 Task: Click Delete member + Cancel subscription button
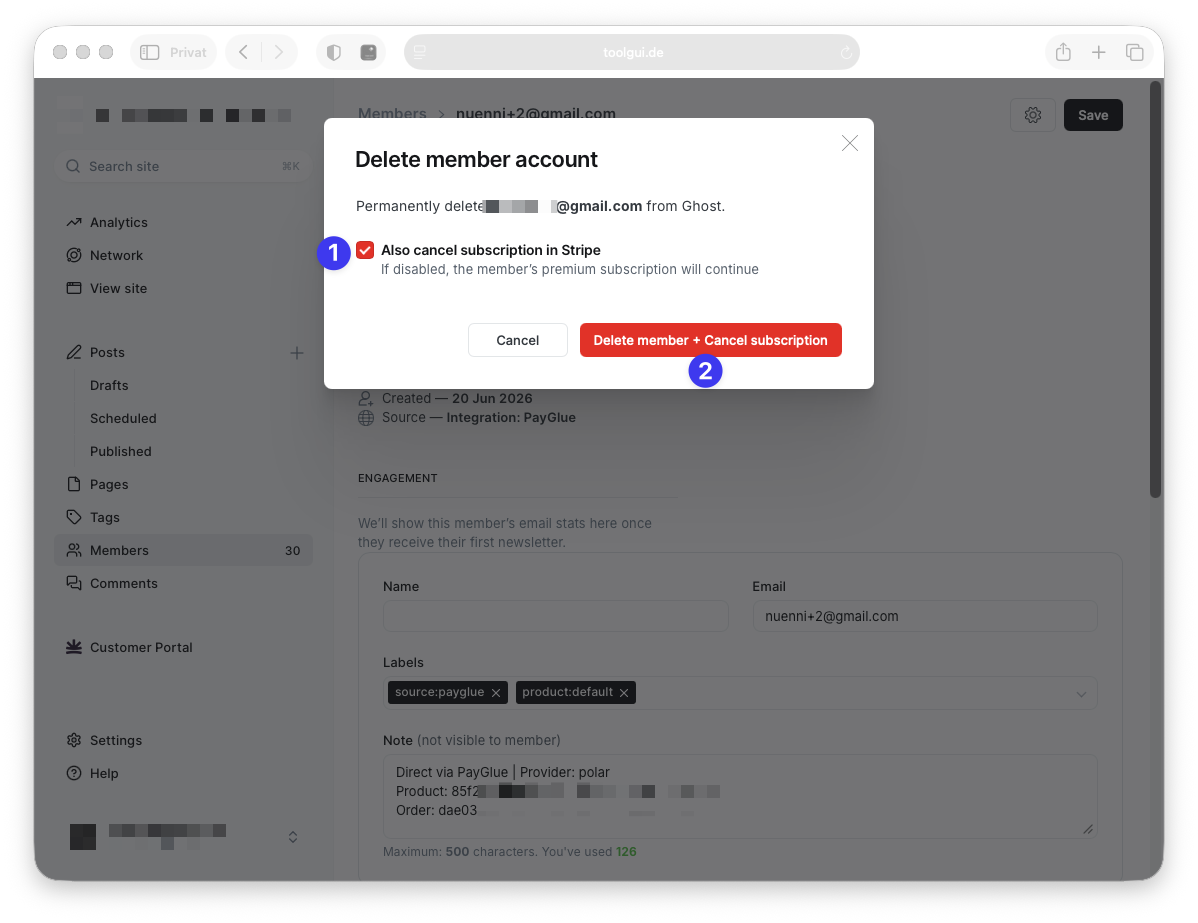(711, 340)
